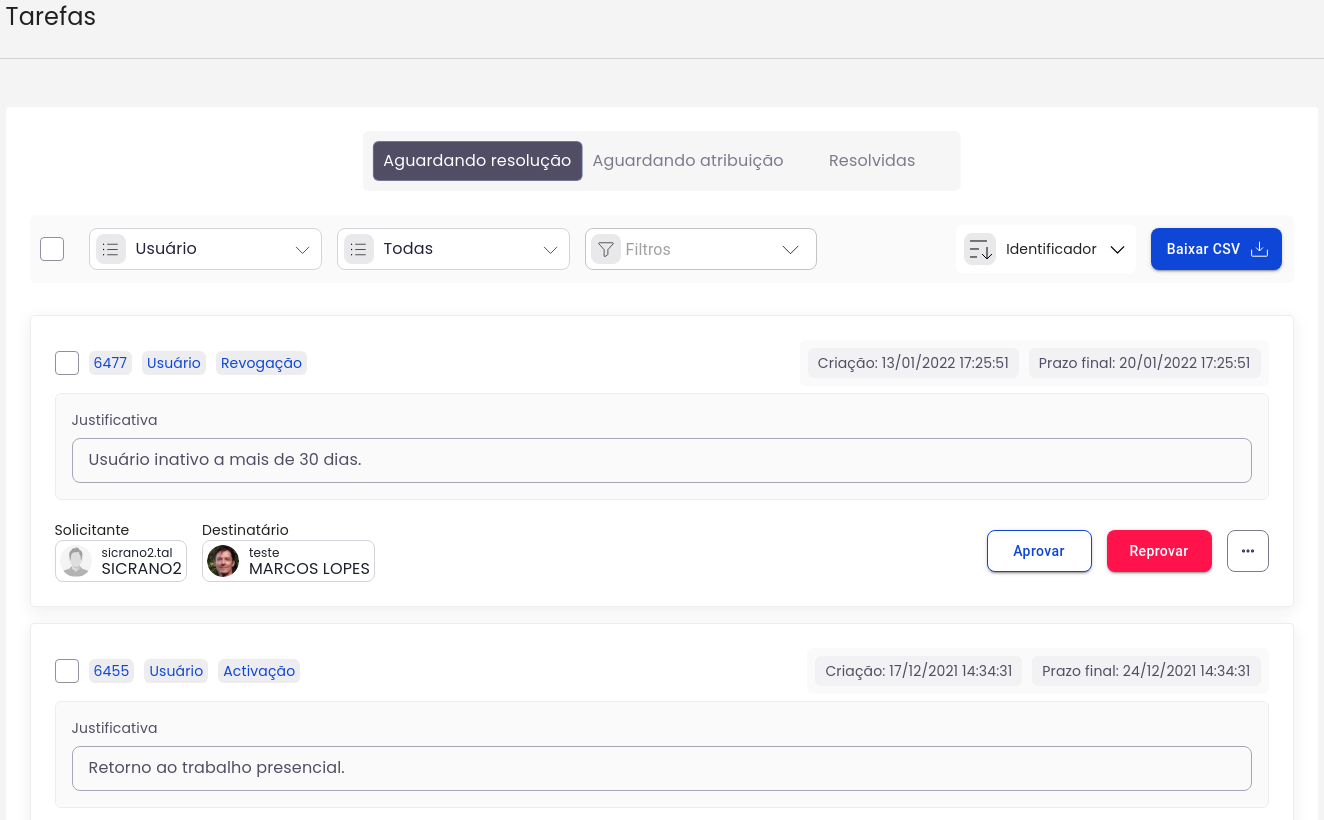Image resolution: width=1324 pixels, height=820 pixels.
Task: Click the MARCOS LOPES profile photo
Action: [223, 561]
